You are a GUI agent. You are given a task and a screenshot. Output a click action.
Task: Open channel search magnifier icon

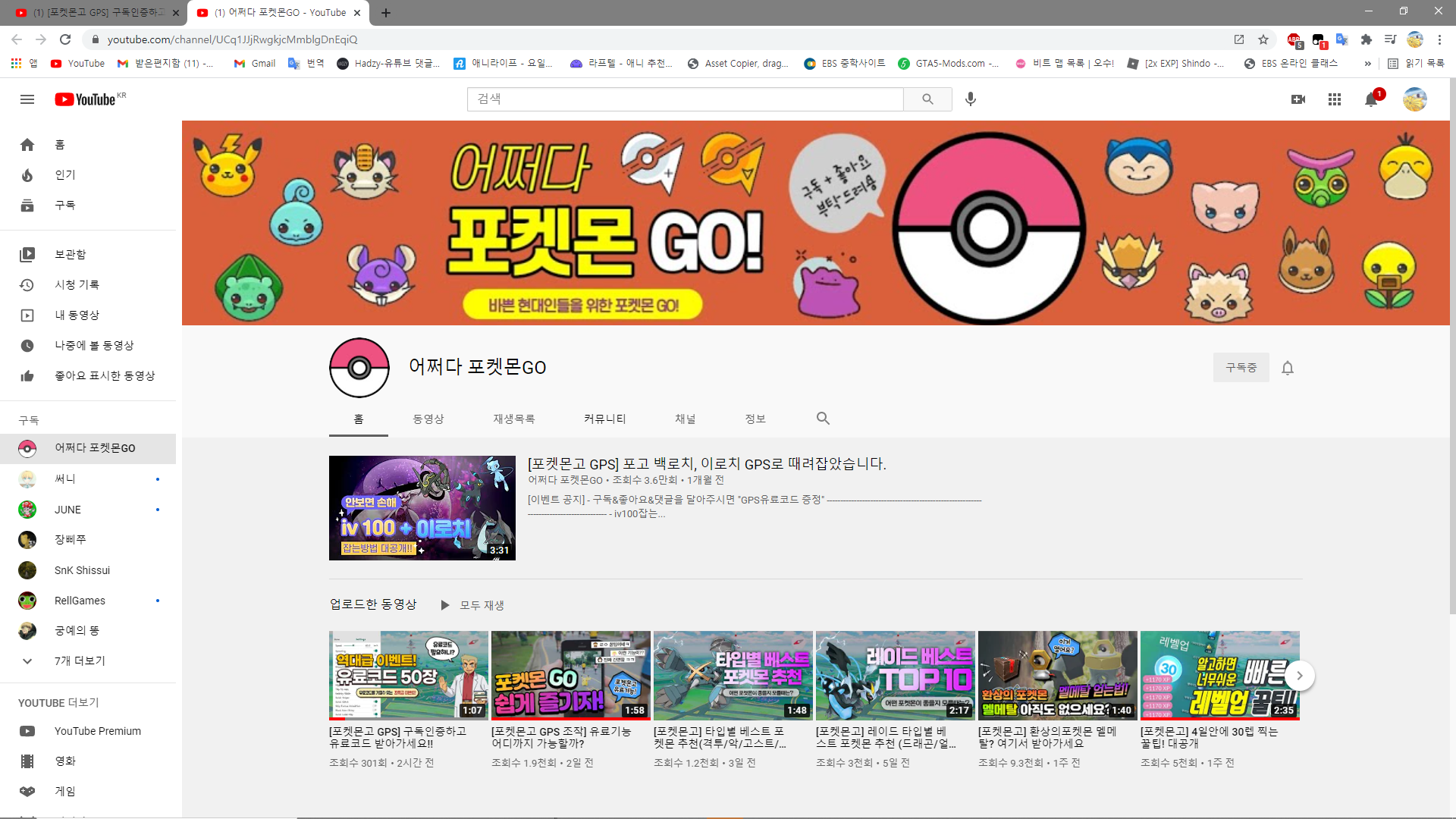823,419
